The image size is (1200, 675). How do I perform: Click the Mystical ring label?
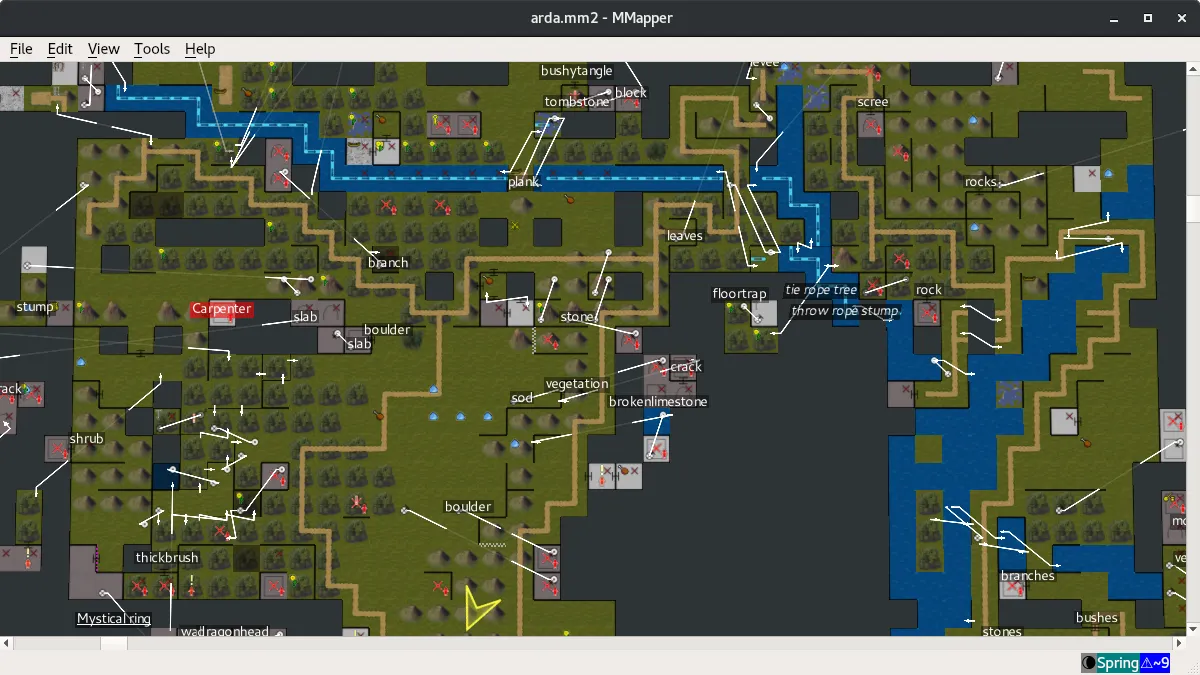tap(114, 618)
